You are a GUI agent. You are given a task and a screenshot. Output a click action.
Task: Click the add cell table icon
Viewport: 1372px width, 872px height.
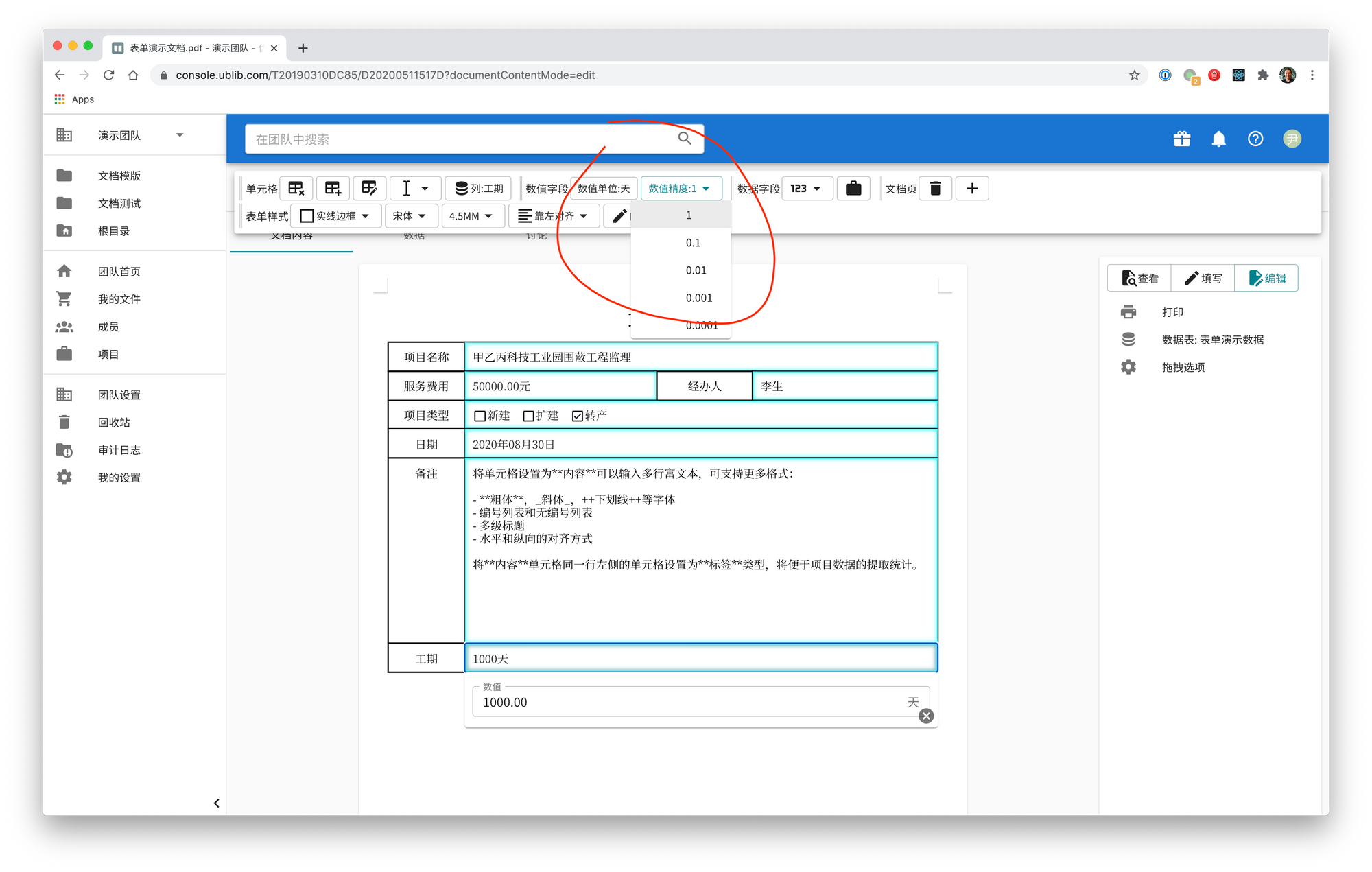click(x=333, y=189)
